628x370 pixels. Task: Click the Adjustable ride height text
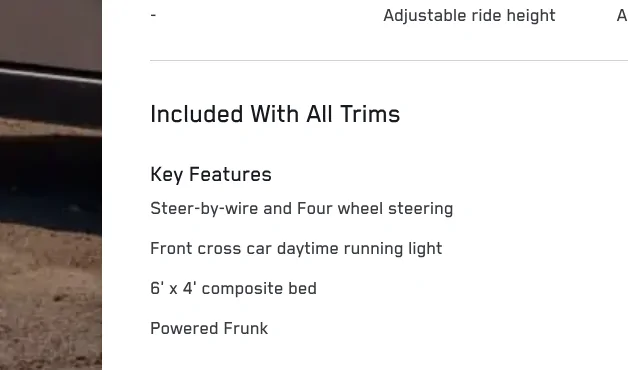point(469,16)
